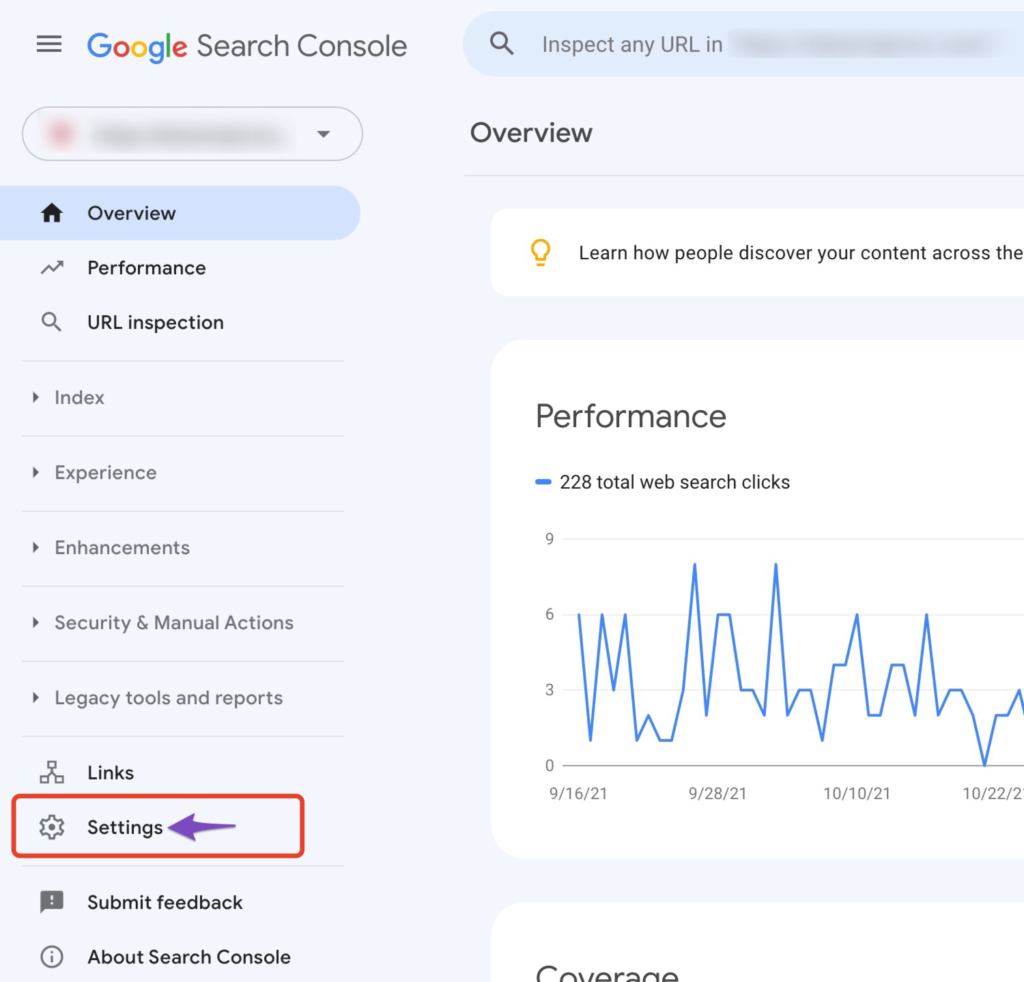Click the Links sitemap icon

[x=52, y=772]
